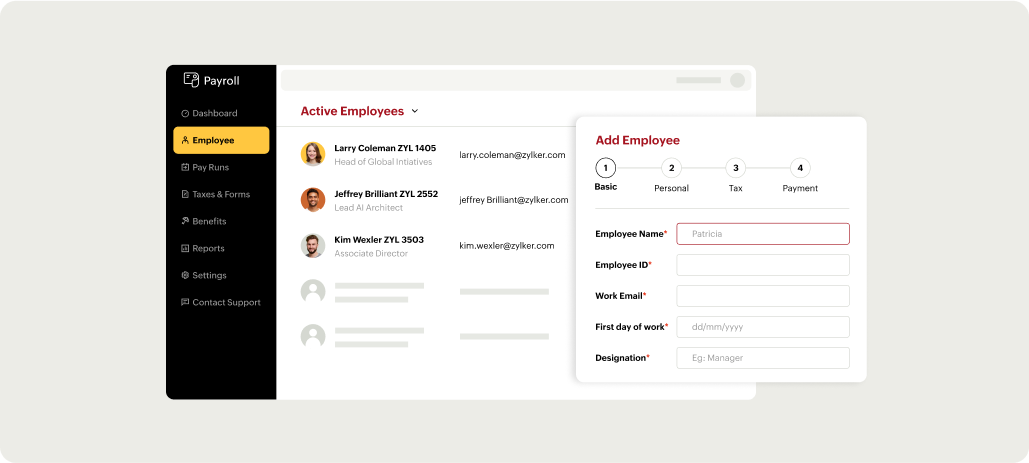Click the Benefits umbrella icon
Image resolution: width=1029 pixels, height=463 pixels.
(185, 221)
